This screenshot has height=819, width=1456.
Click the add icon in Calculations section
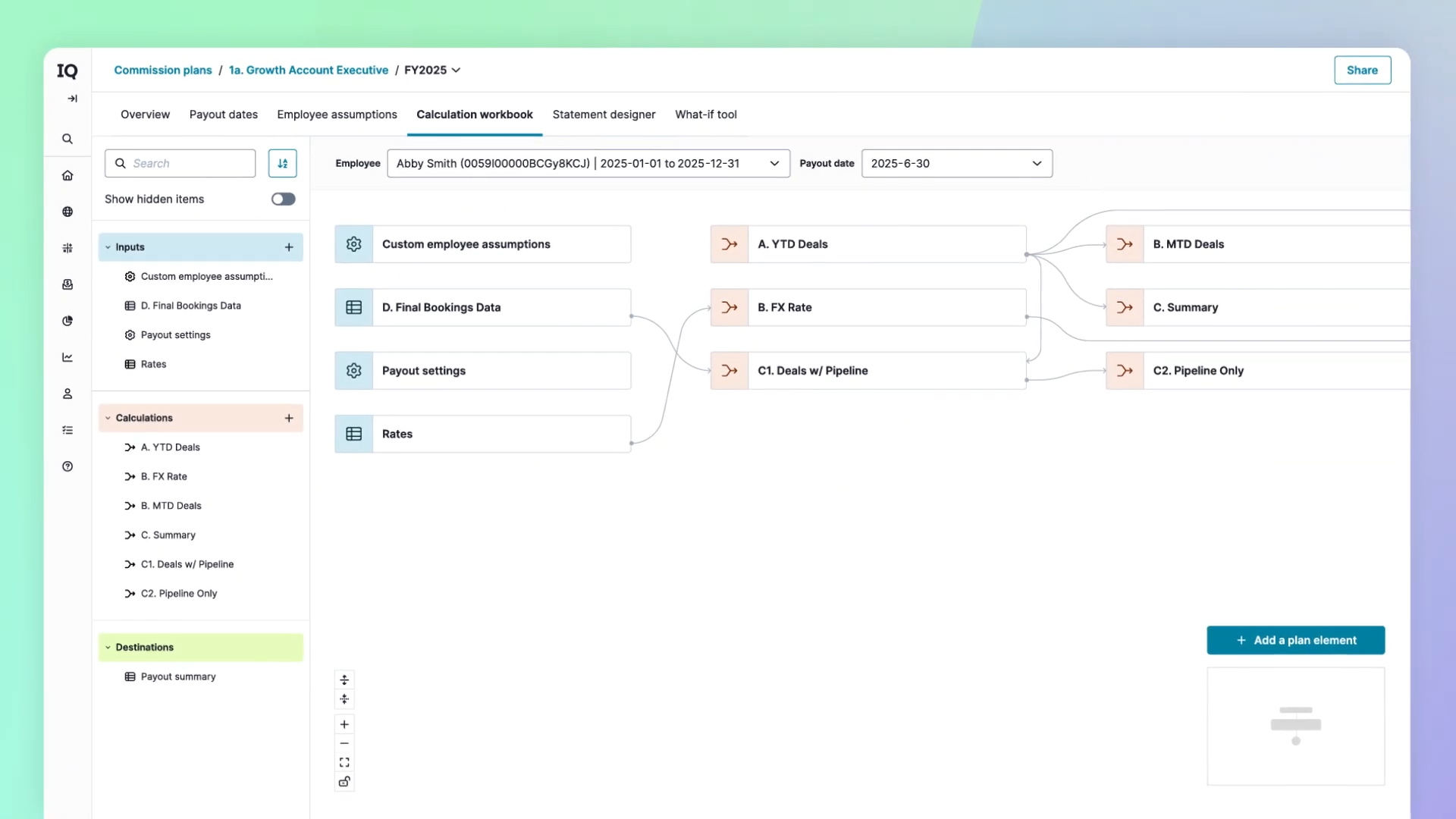click(289, 418)
